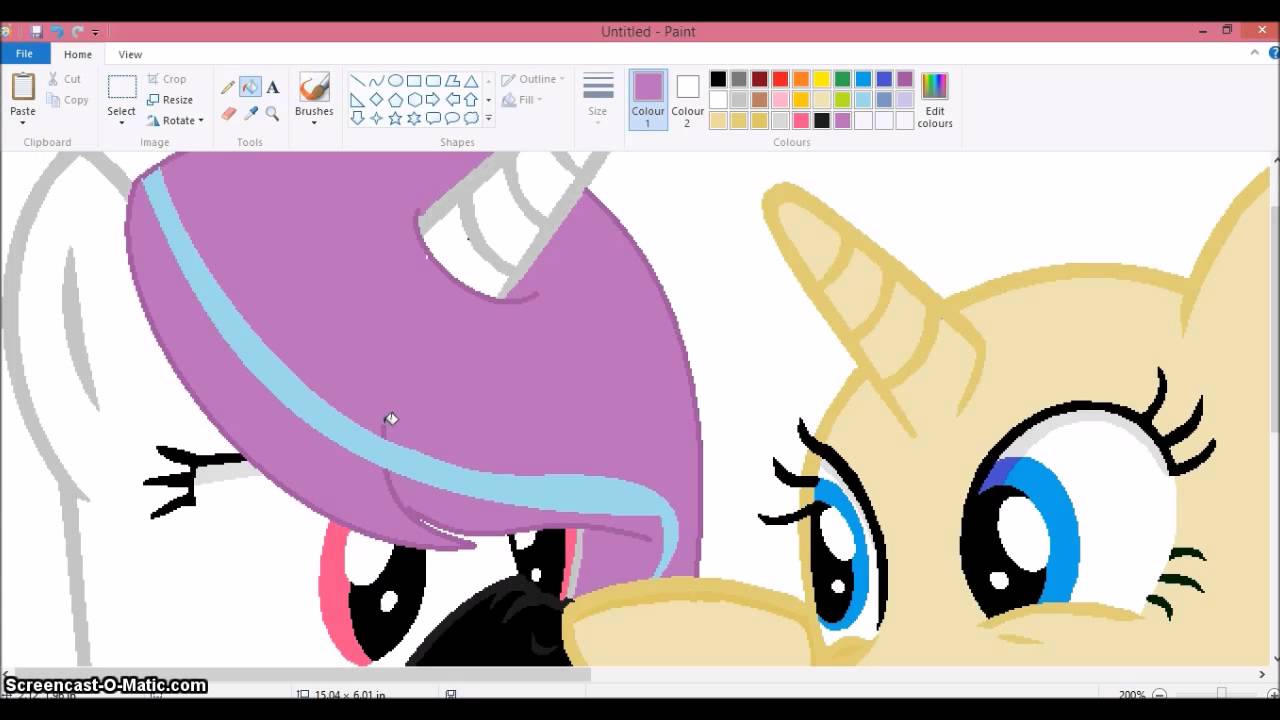Choose the Triangle shape
Screen dimensions: 1280x720
click(x=471, y=81)
